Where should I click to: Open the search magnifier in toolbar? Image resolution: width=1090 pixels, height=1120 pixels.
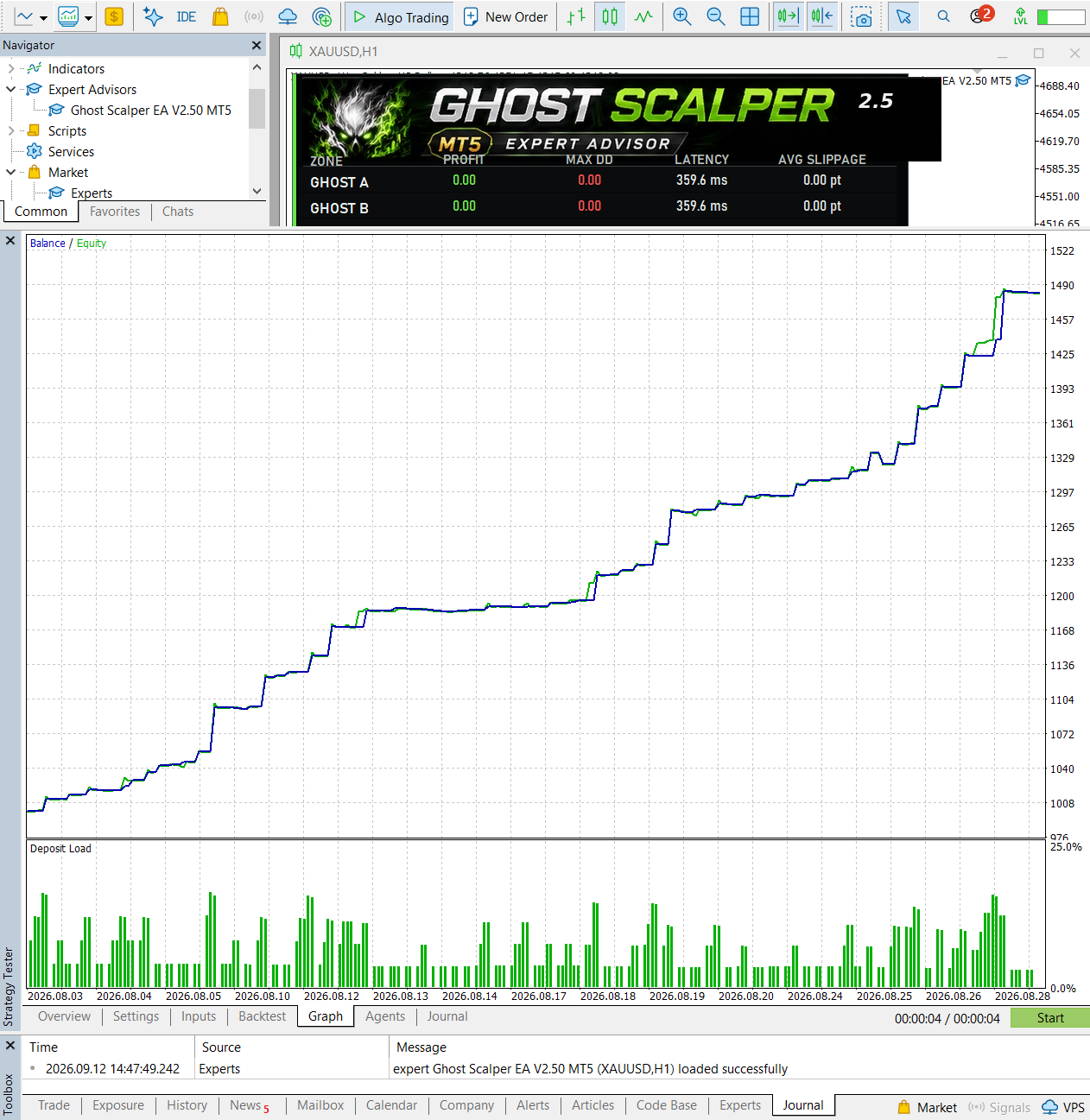point(943,16)
